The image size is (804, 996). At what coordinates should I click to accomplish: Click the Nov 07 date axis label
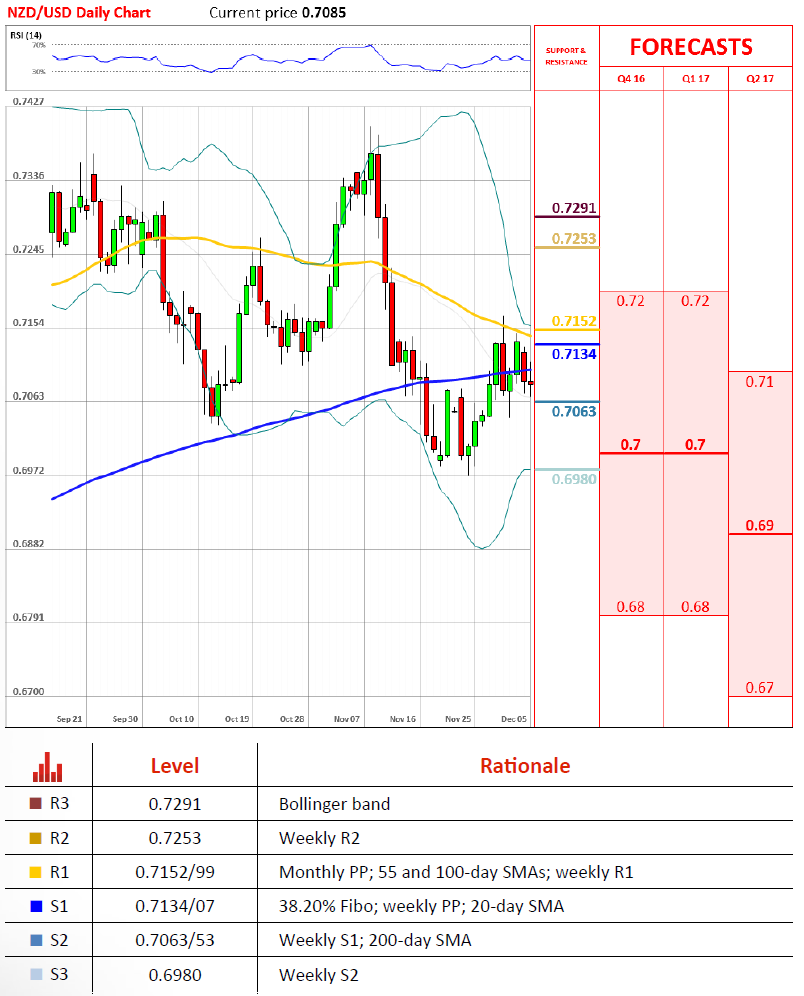pos(347,719)
